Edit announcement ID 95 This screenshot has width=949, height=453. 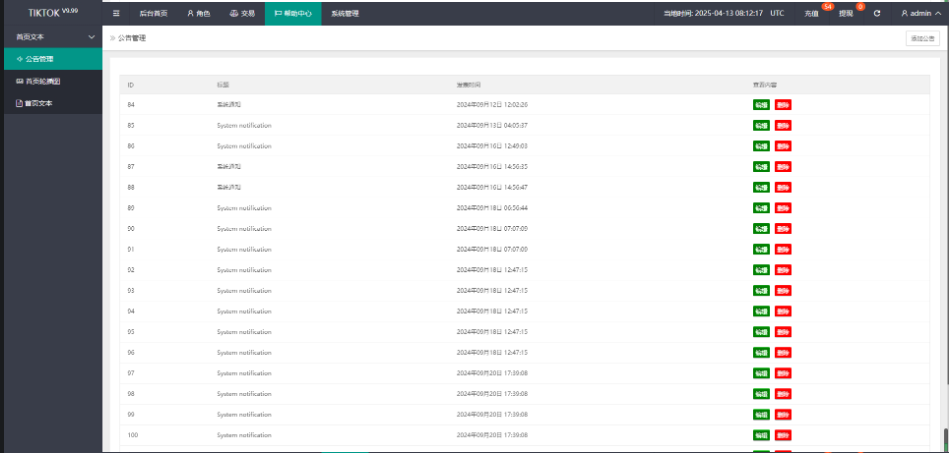point(761,332)
